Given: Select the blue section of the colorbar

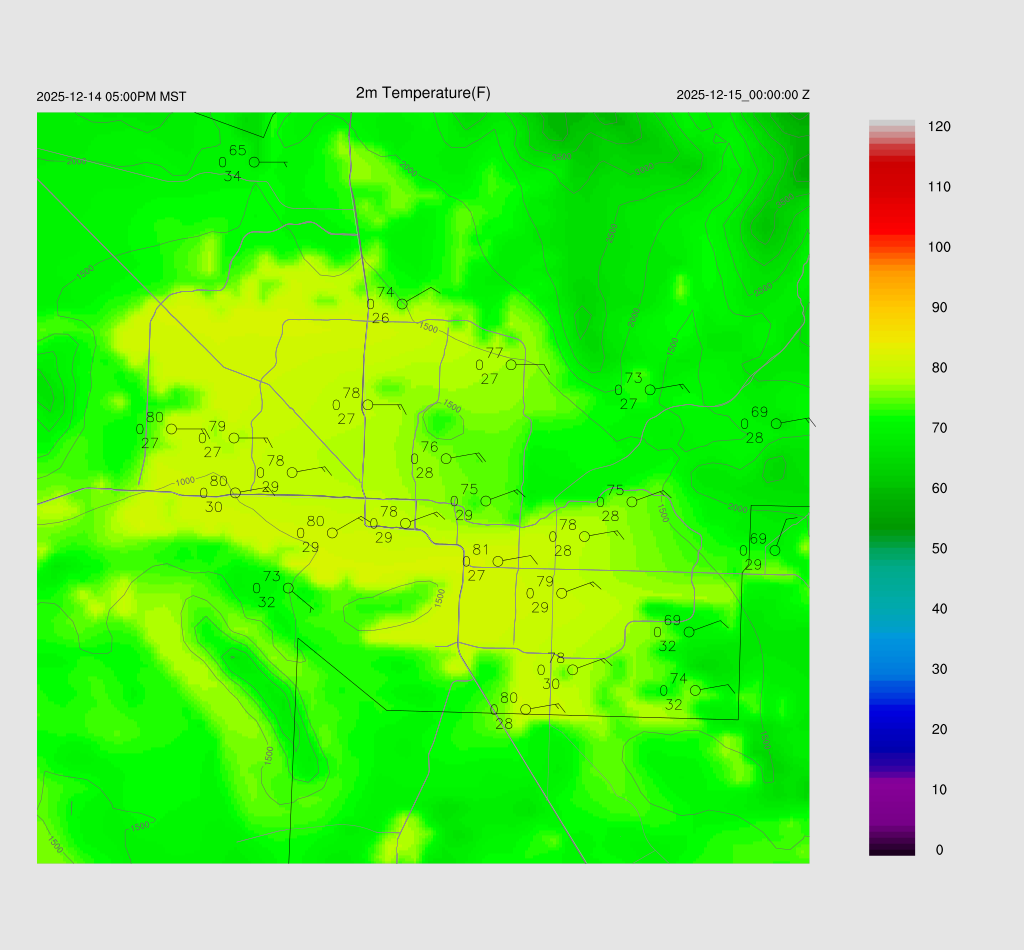Looking at the screenshot, I should point(892,710).
